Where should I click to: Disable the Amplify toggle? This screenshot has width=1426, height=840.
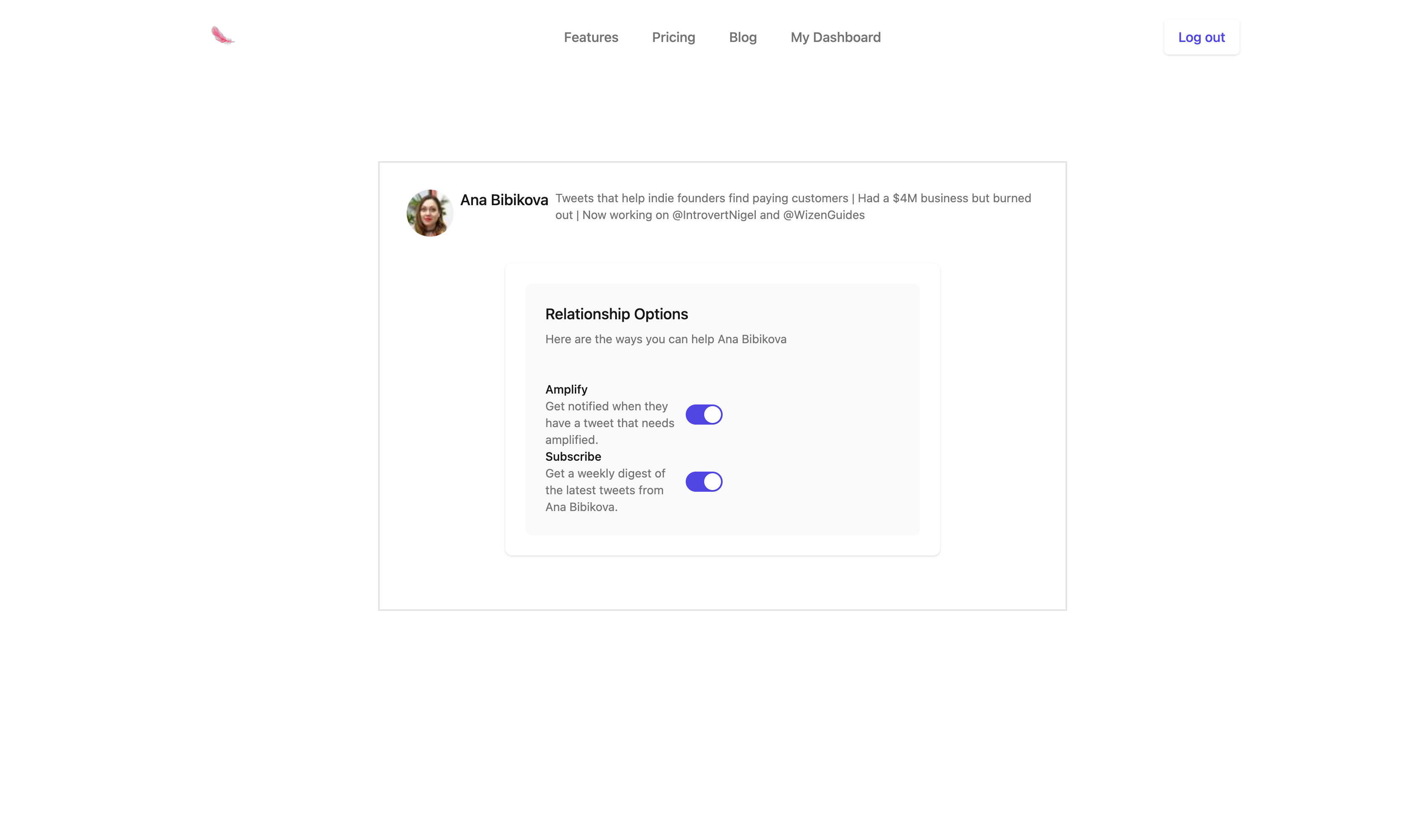[704, 415]
